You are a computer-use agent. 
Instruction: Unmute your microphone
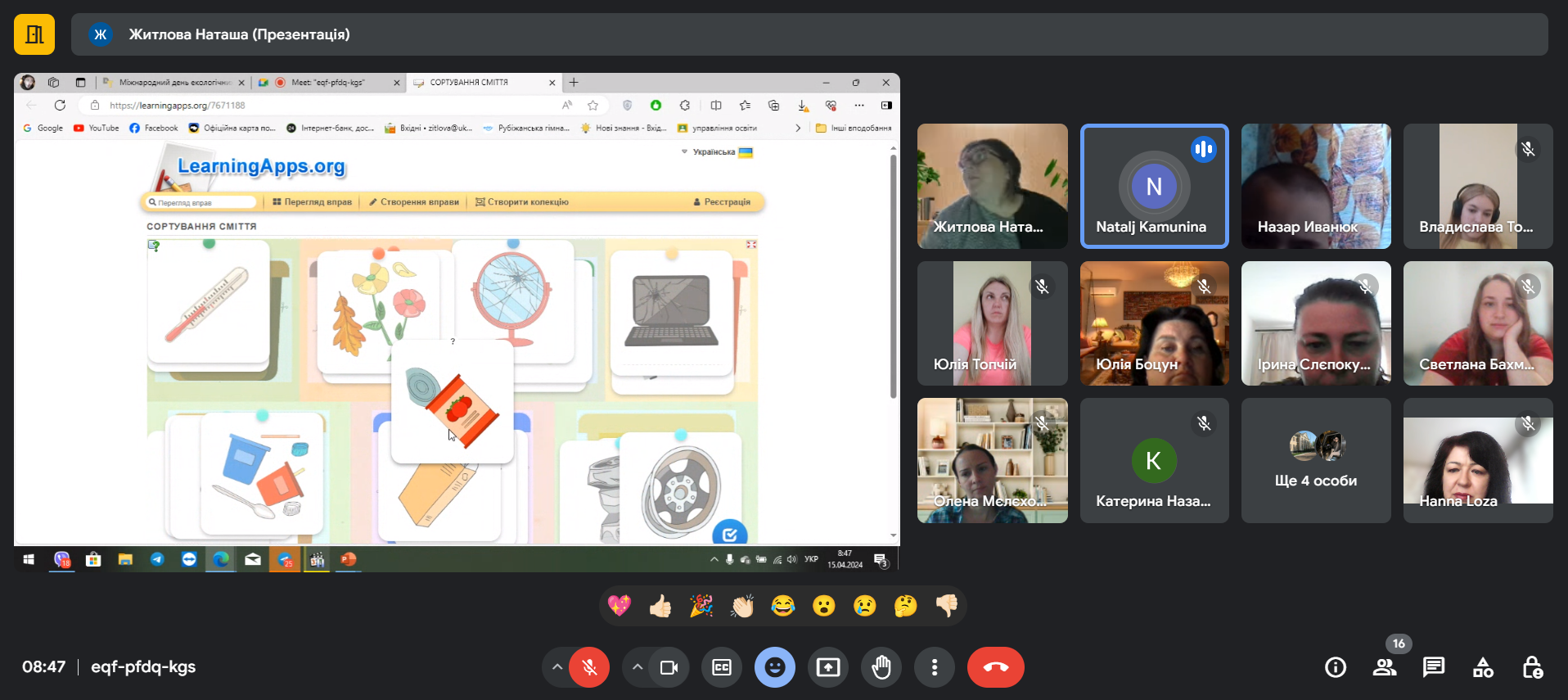point(589,667)
